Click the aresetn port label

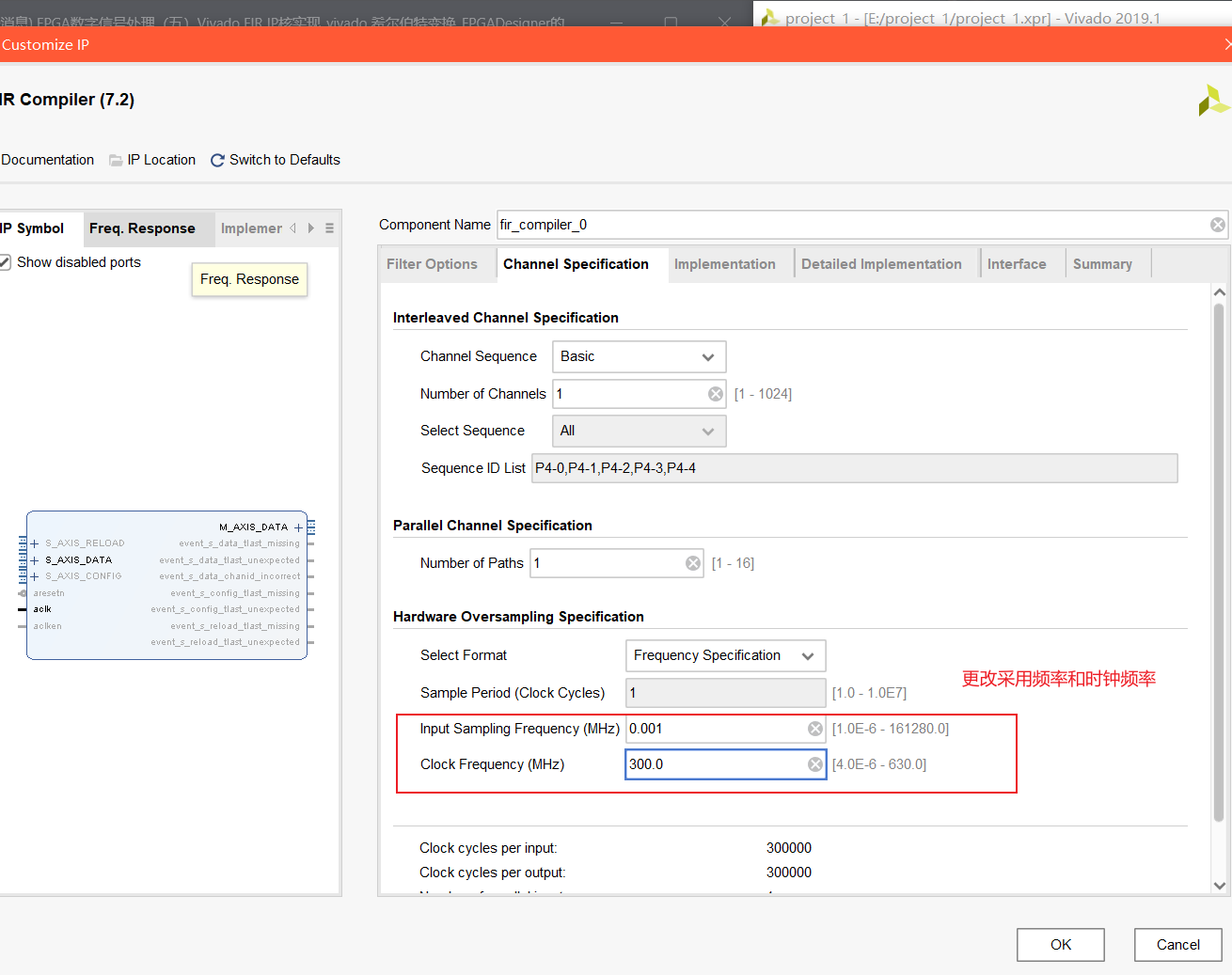tap(49, 593)
